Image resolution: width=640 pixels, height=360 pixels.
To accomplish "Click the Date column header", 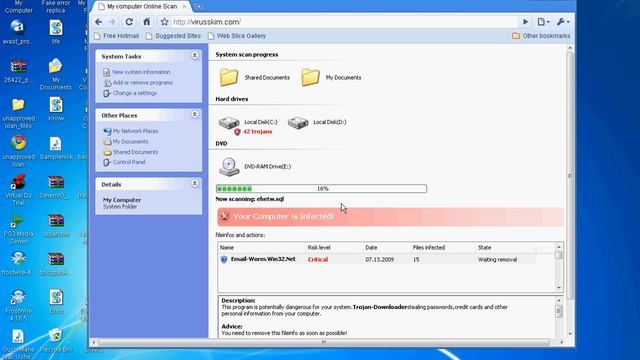I will (x=371, y=248).
